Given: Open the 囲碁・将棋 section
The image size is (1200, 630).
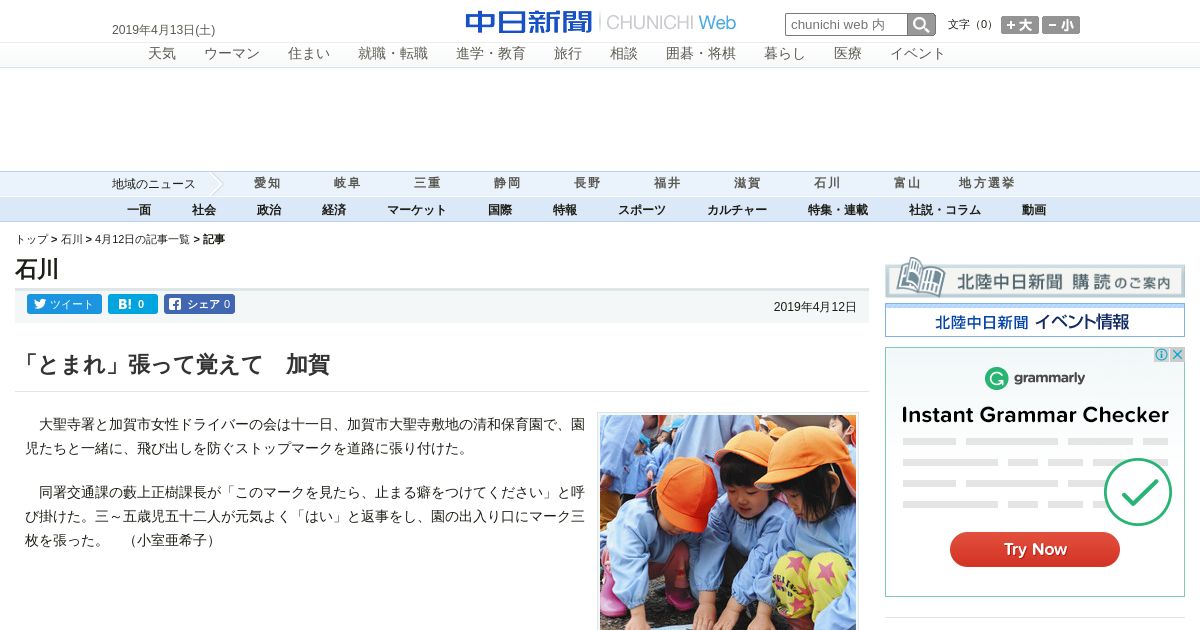Looking at the screenshot, I should [701, 54].
